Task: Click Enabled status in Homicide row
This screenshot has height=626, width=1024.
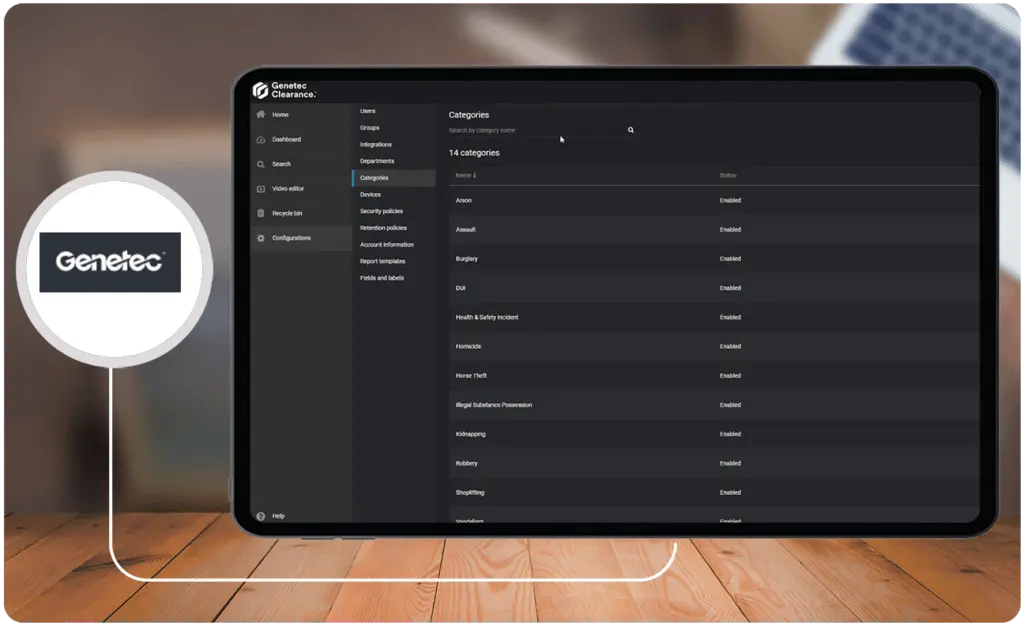Action: (x=730, y=347)
